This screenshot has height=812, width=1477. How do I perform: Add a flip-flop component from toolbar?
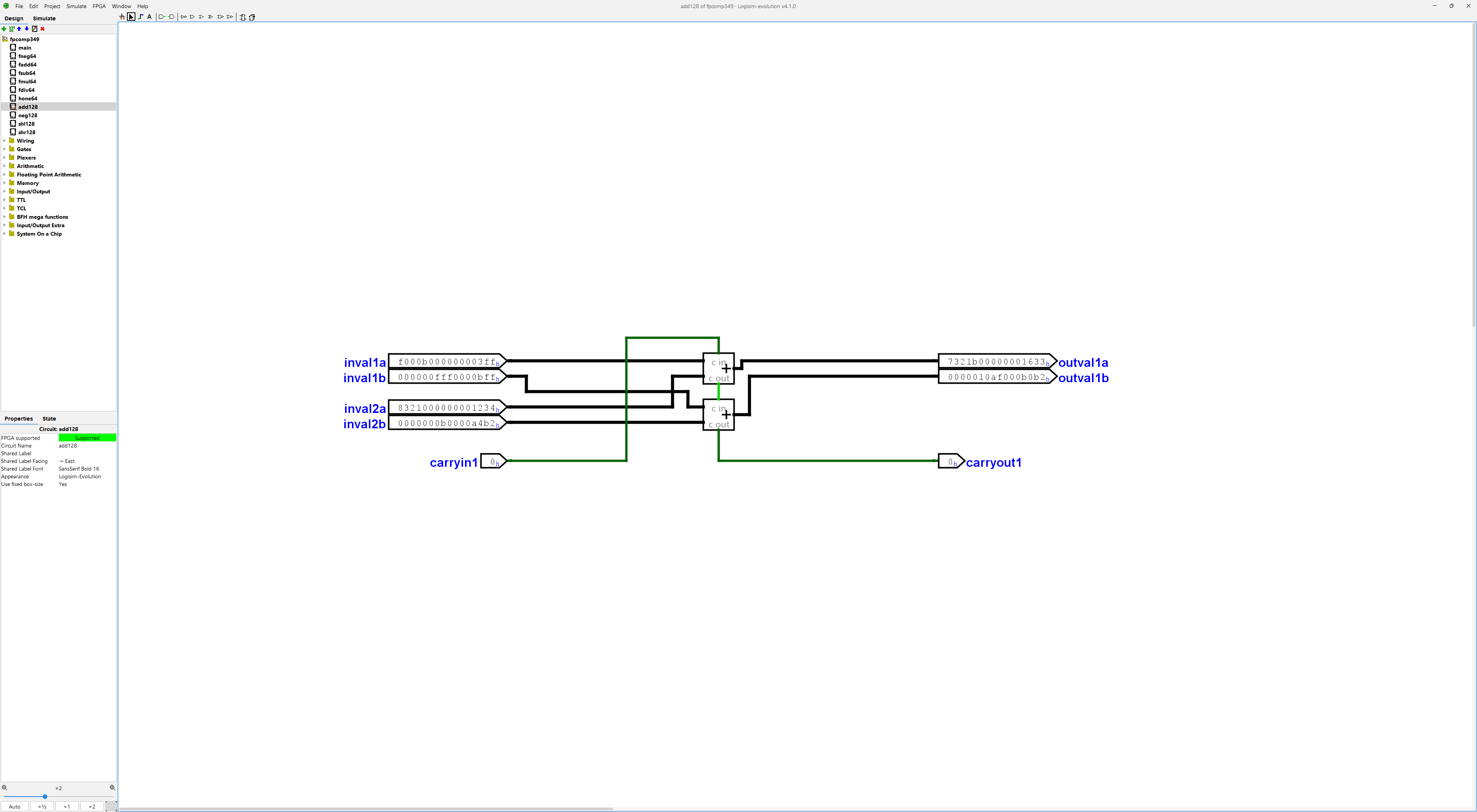[x=243, y=17]
